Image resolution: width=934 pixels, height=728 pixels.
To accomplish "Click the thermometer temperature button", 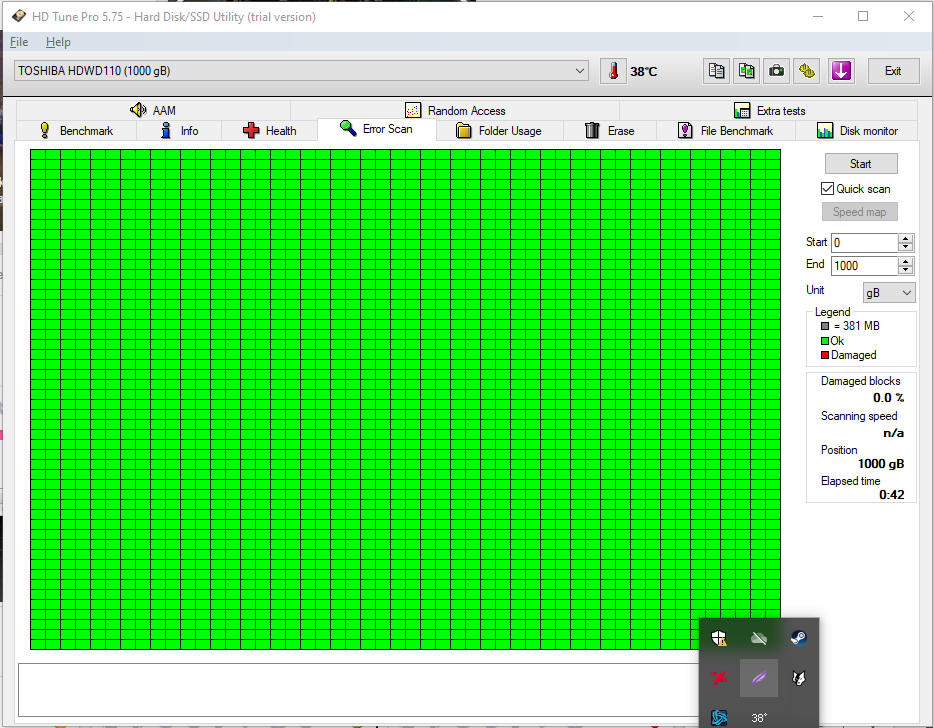I will [613, 71].
